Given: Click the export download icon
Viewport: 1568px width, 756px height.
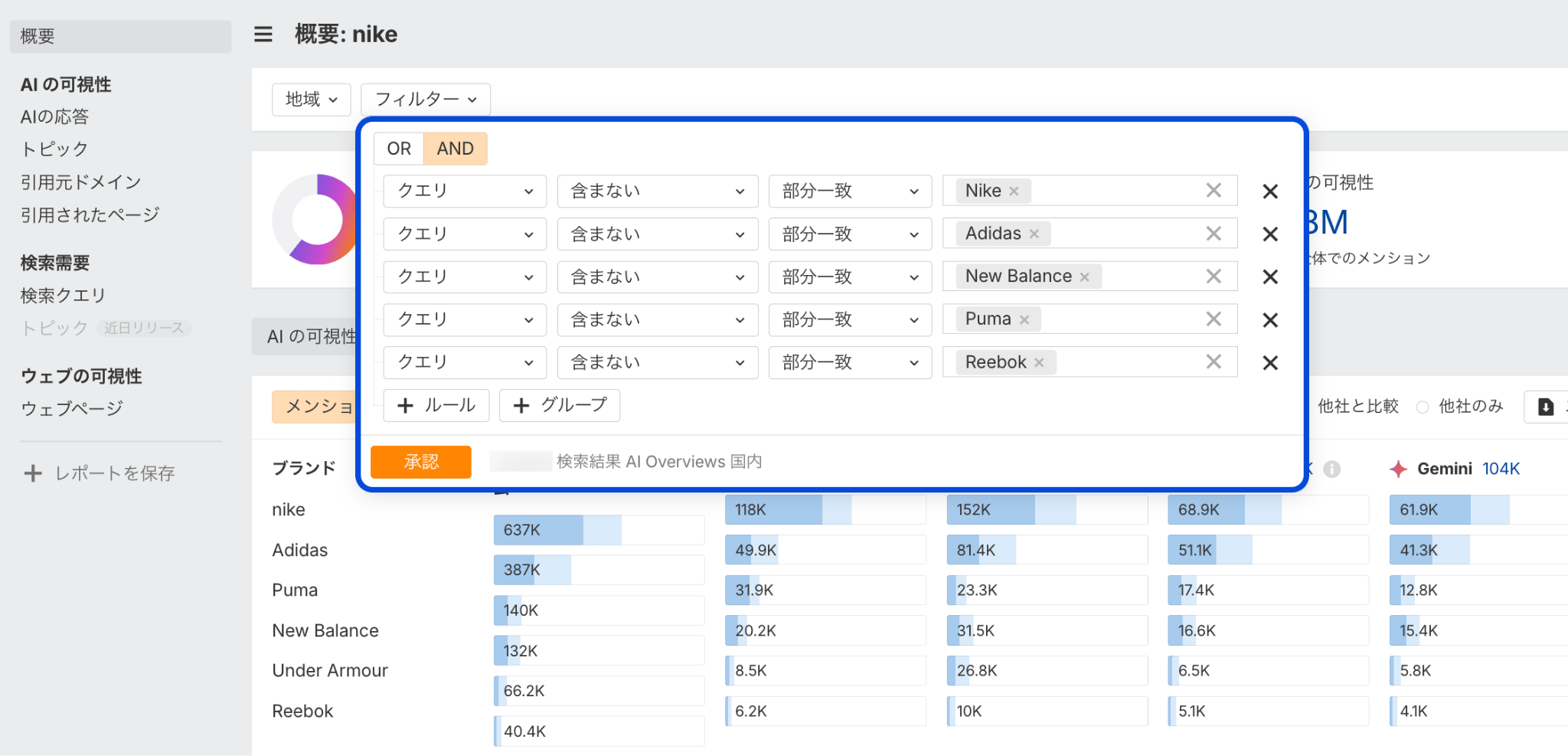Looking at the screenshot, I should coord(1546,407).
